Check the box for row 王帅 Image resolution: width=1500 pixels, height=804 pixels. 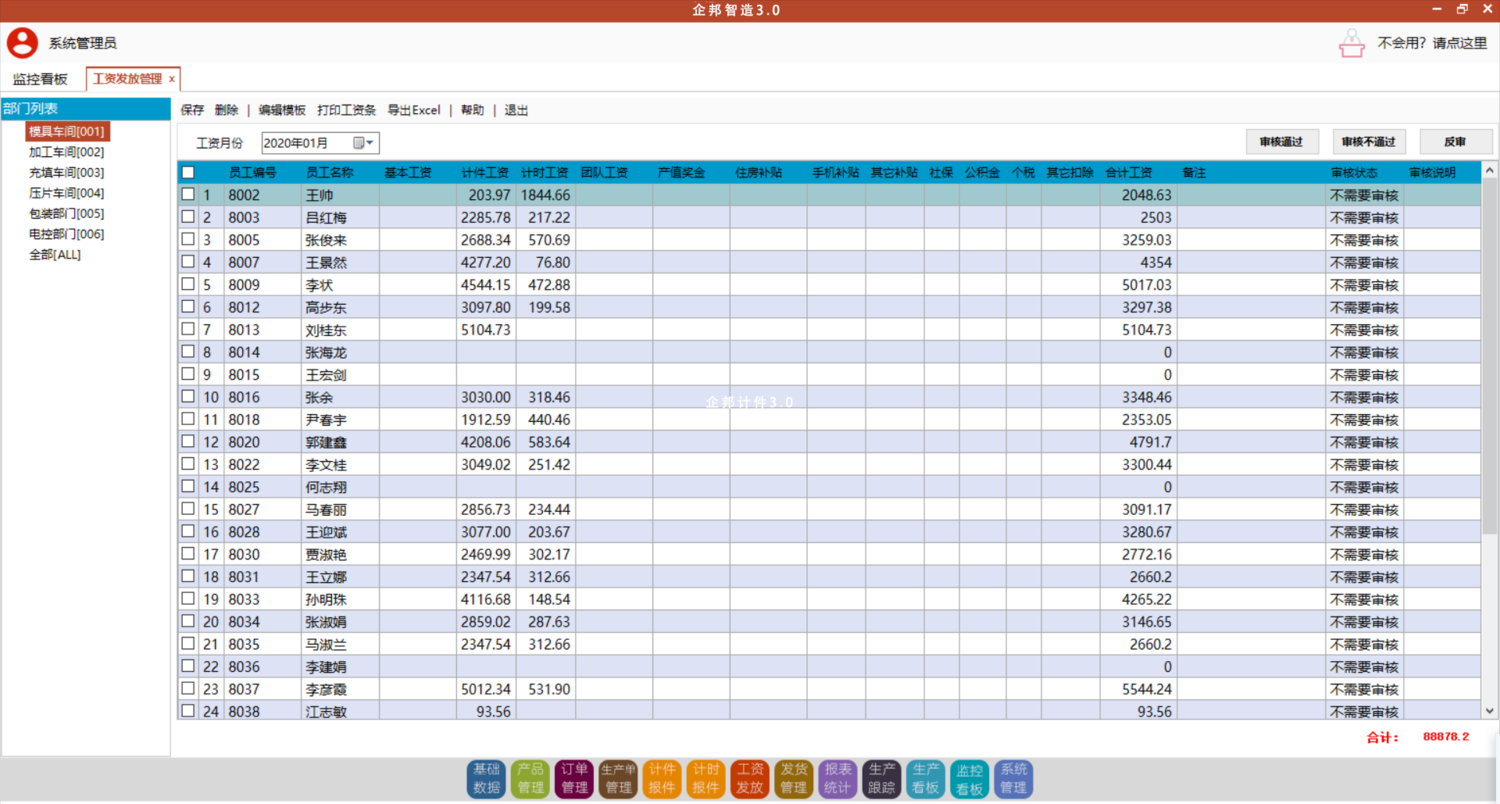[x=188, y=194]
